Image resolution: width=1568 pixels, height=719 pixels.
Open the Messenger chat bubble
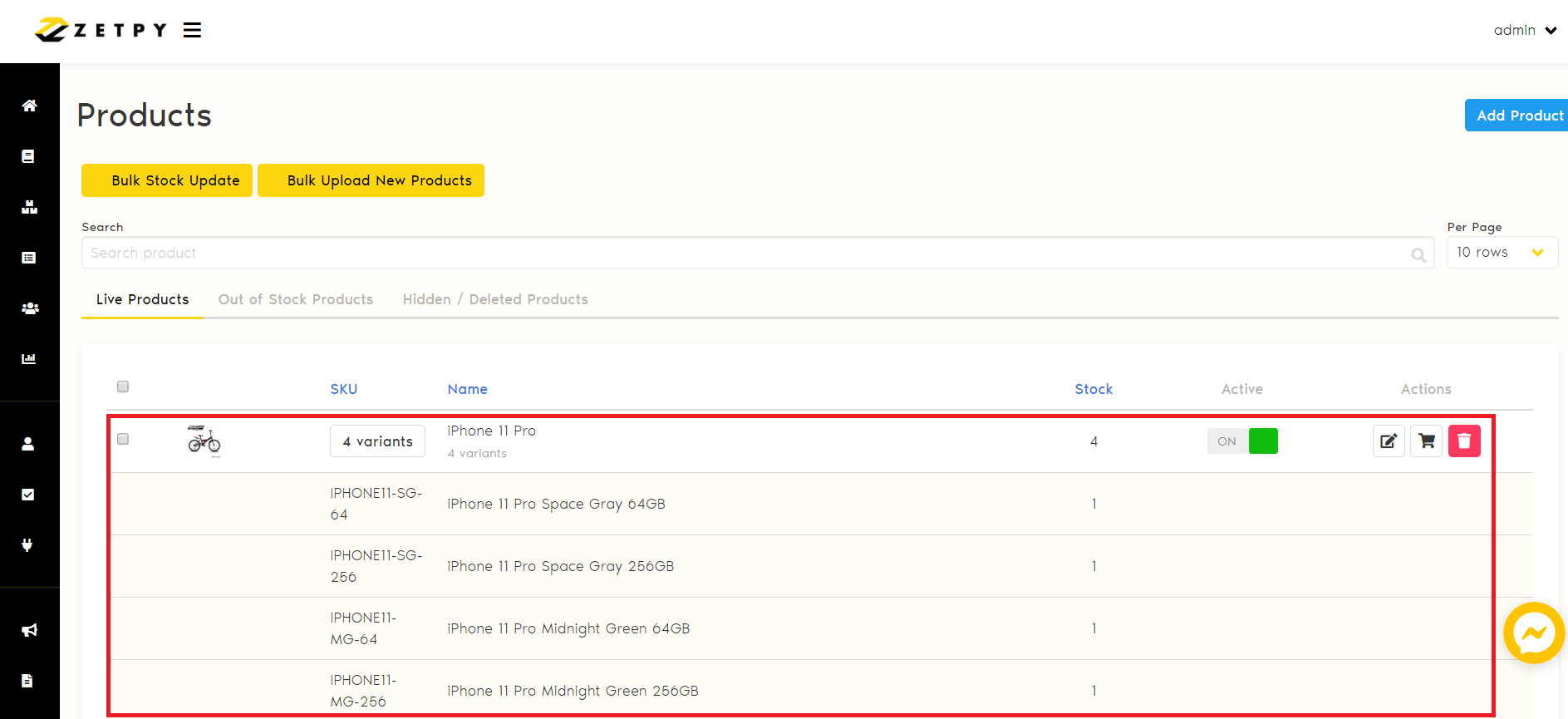coord(1534,633)
